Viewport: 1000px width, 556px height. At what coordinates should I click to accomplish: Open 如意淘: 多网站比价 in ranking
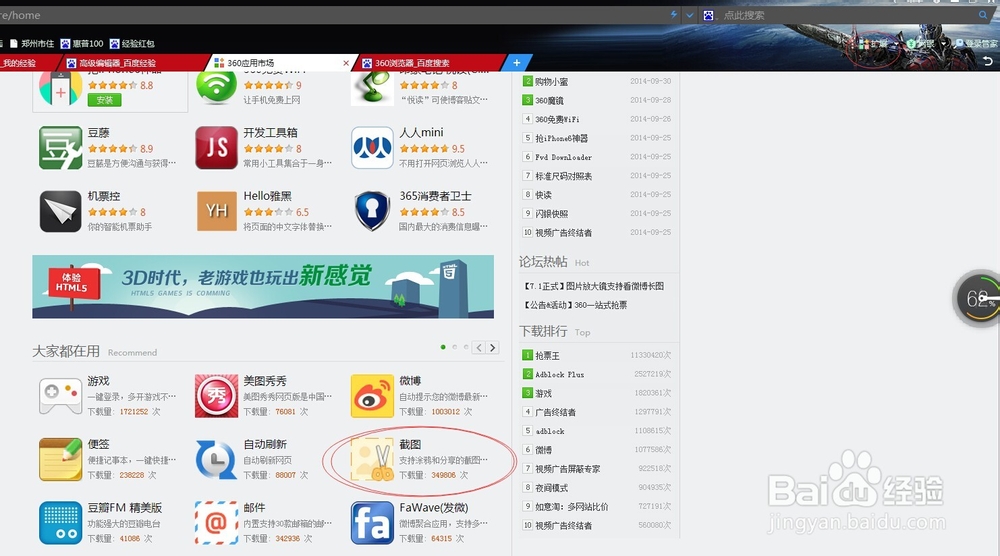click(571, 506)
